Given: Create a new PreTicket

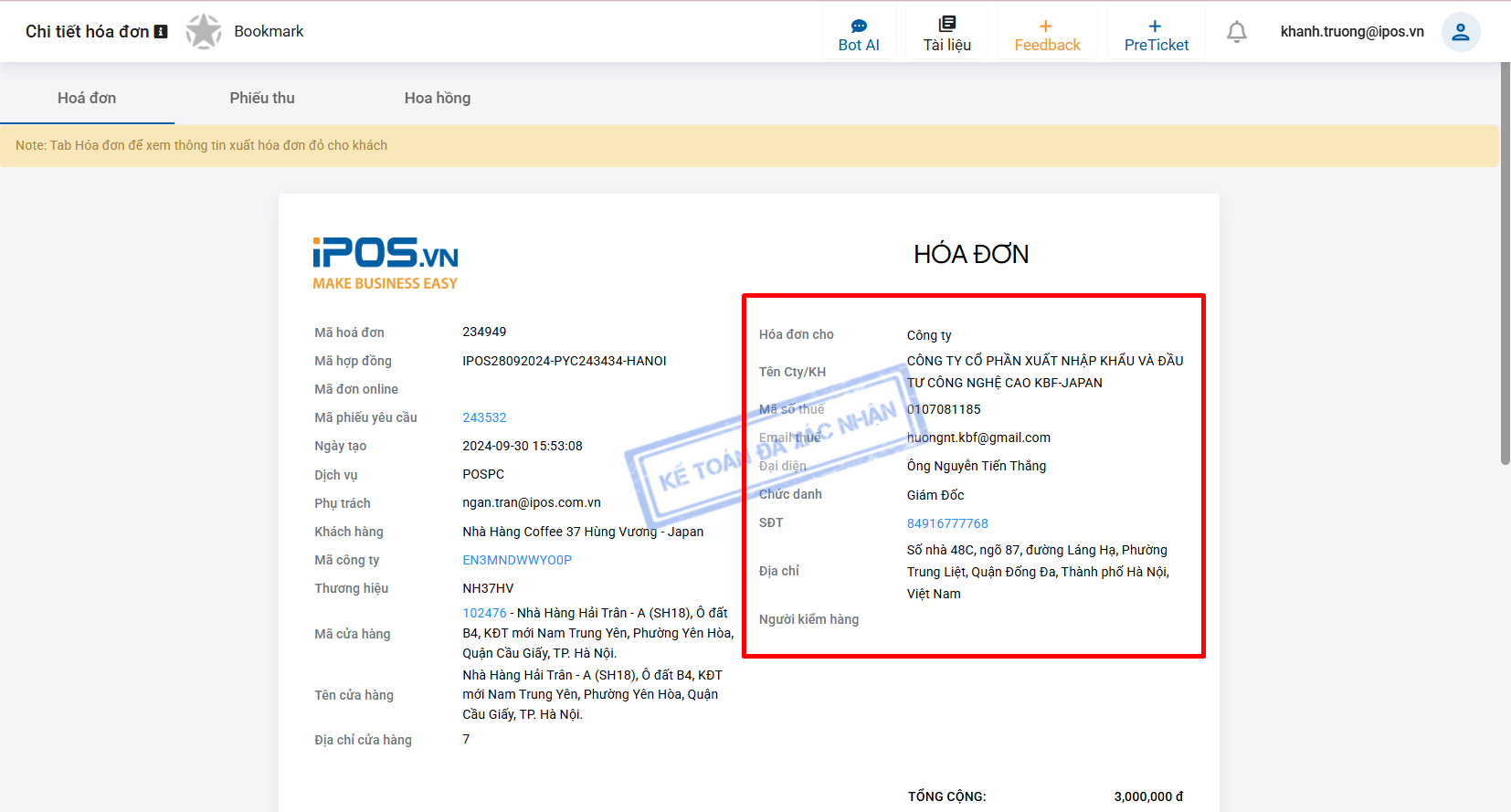Looking at the screenshot, I should [x=1157, y=33].
